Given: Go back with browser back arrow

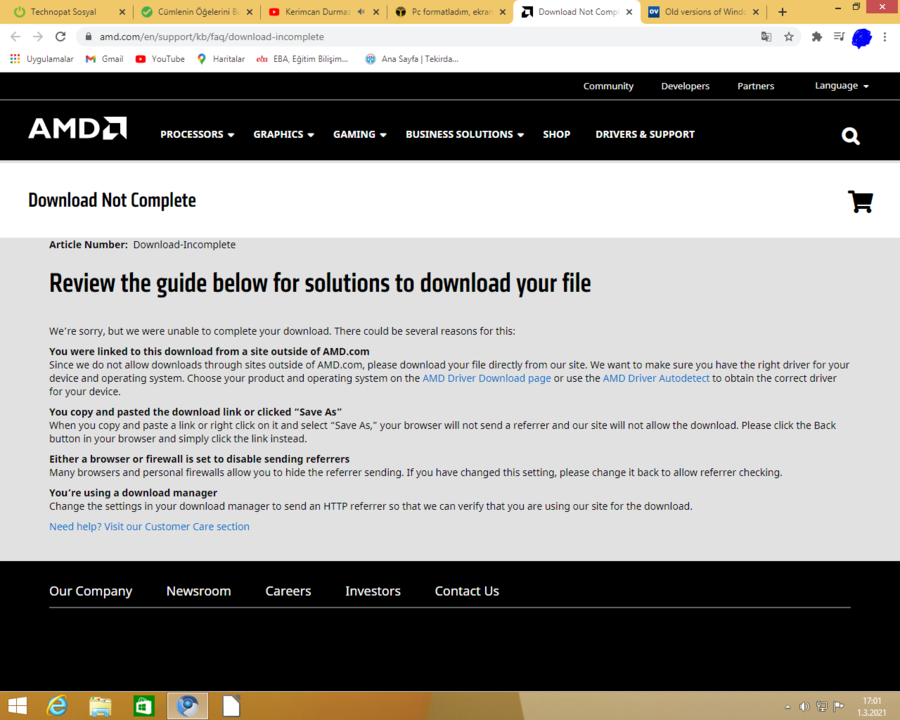Looking at the screenshot, I should click(15, 37).
